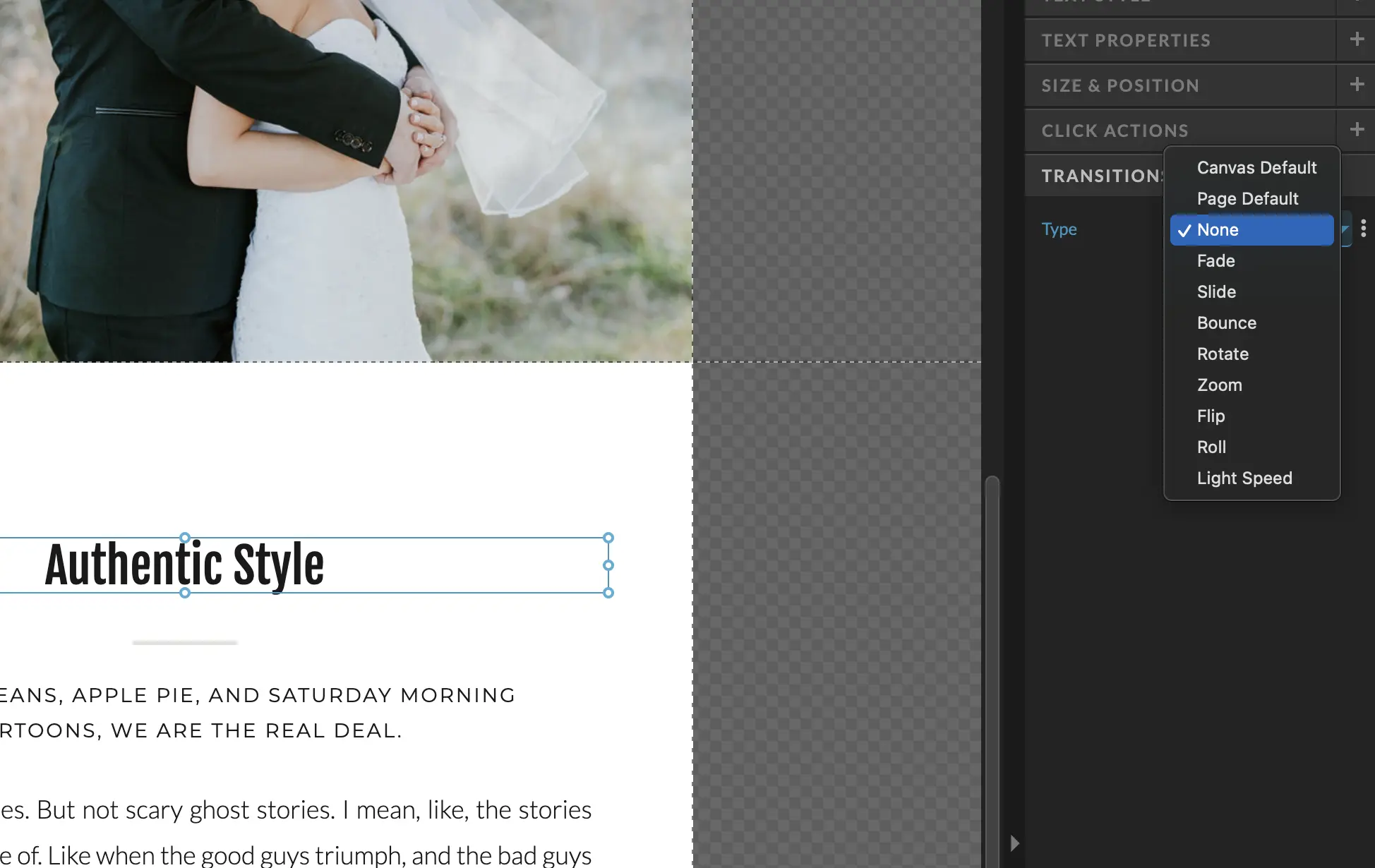Screen dimensions: 1375x868
Task: Expand Click Actions via its plus icon
Action: [1357, 130]
